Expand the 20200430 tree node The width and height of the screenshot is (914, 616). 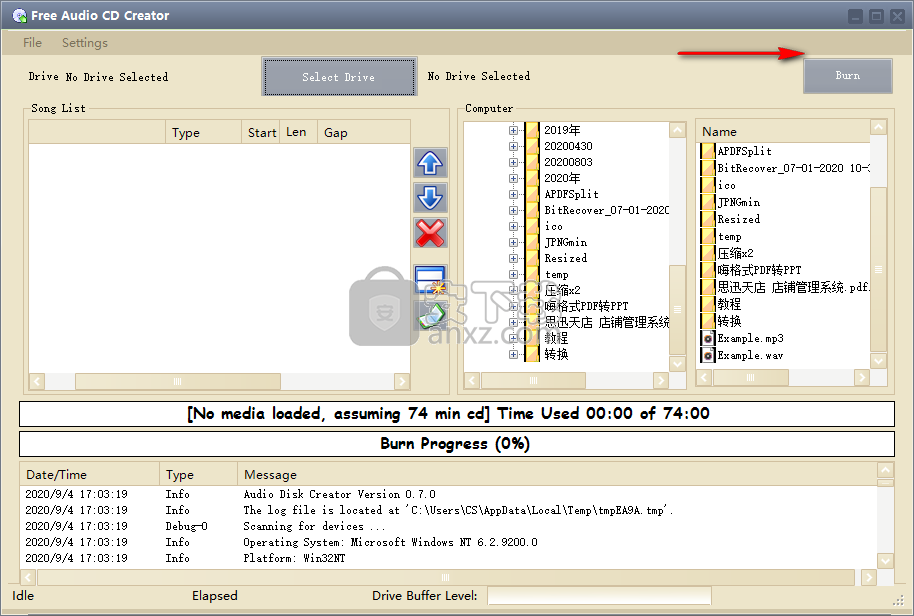click(513, 146)
